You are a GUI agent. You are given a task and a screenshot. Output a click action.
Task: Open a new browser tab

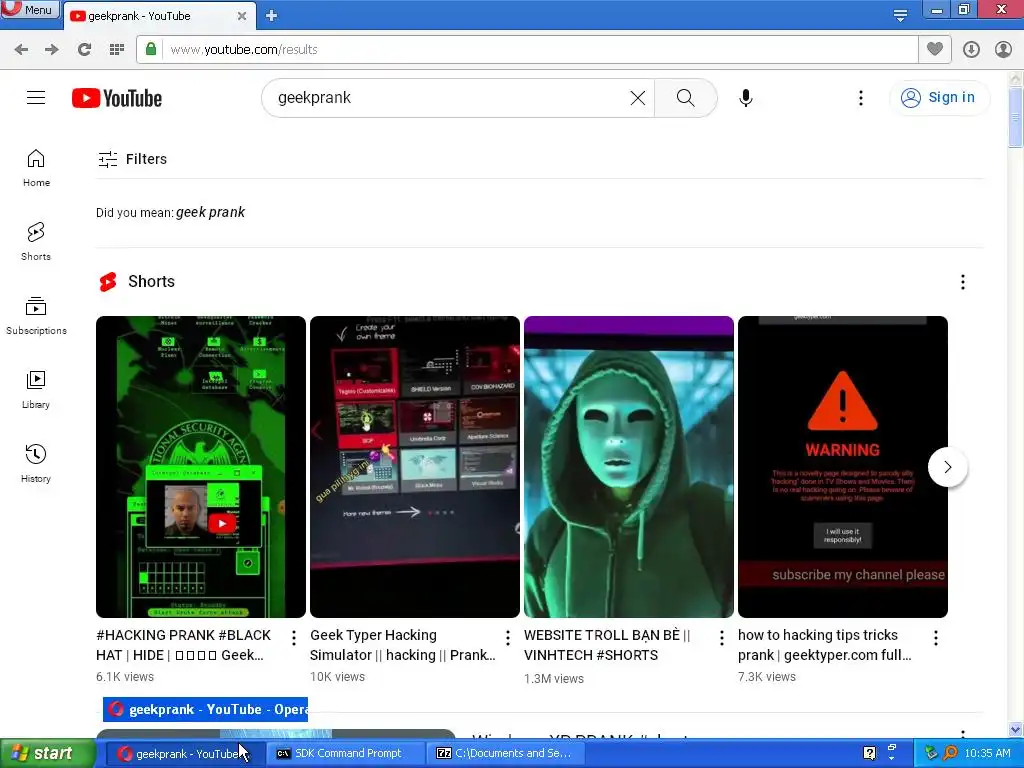click(272, 16)
